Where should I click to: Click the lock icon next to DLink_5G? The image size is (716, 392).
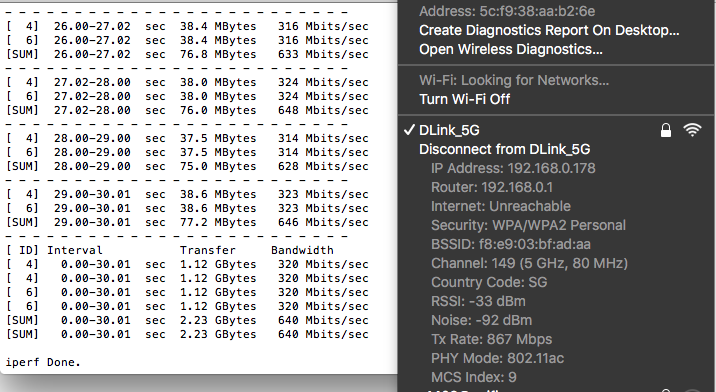coord(666,130)
